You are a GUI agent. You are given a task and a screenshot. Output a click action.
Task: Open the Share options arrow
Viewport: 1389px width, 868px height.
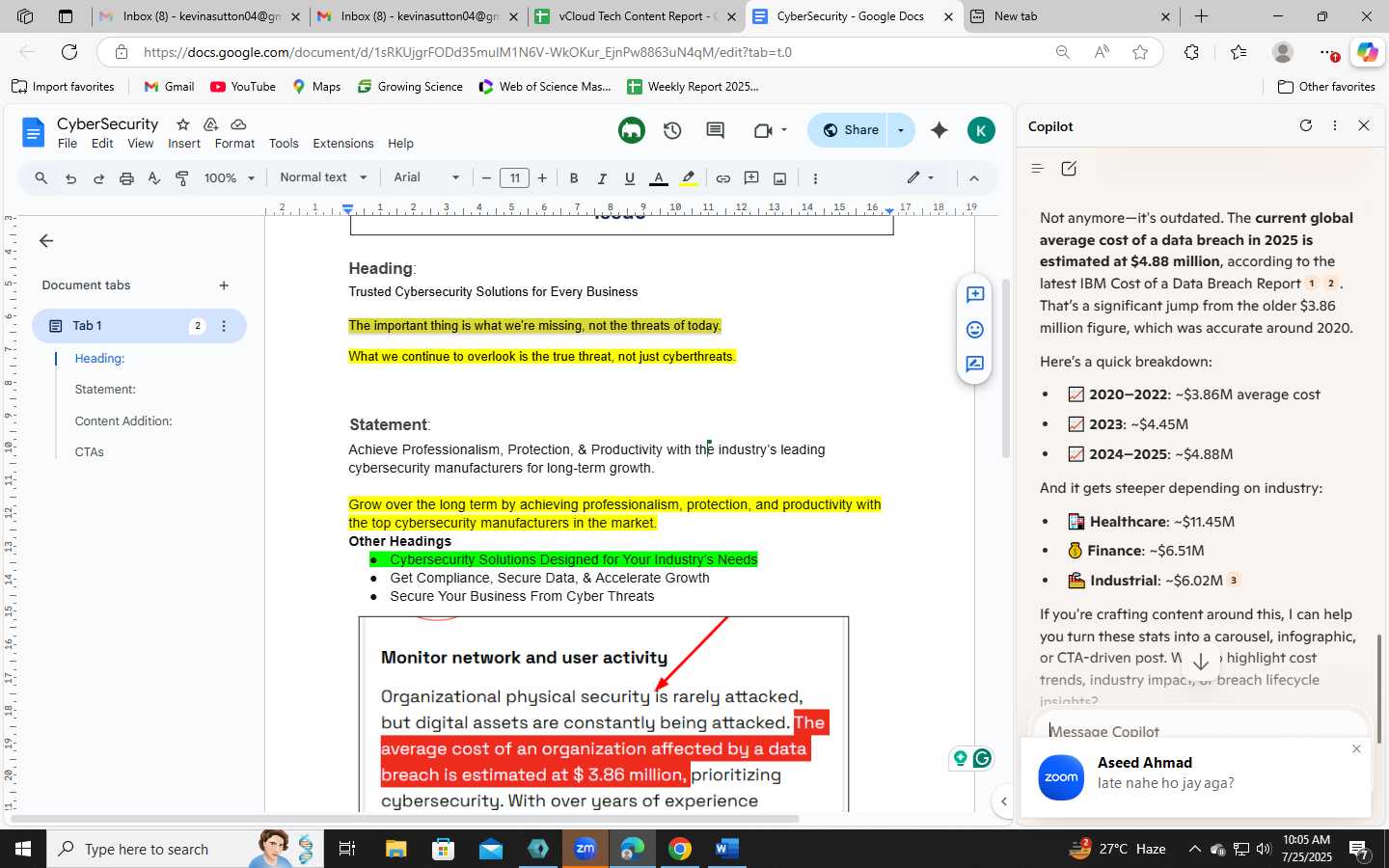(901, 130)
